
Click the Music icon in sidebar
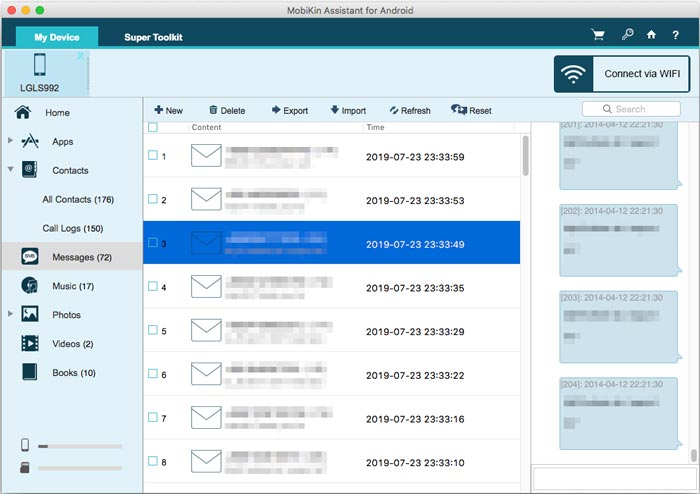click(29, 285)
